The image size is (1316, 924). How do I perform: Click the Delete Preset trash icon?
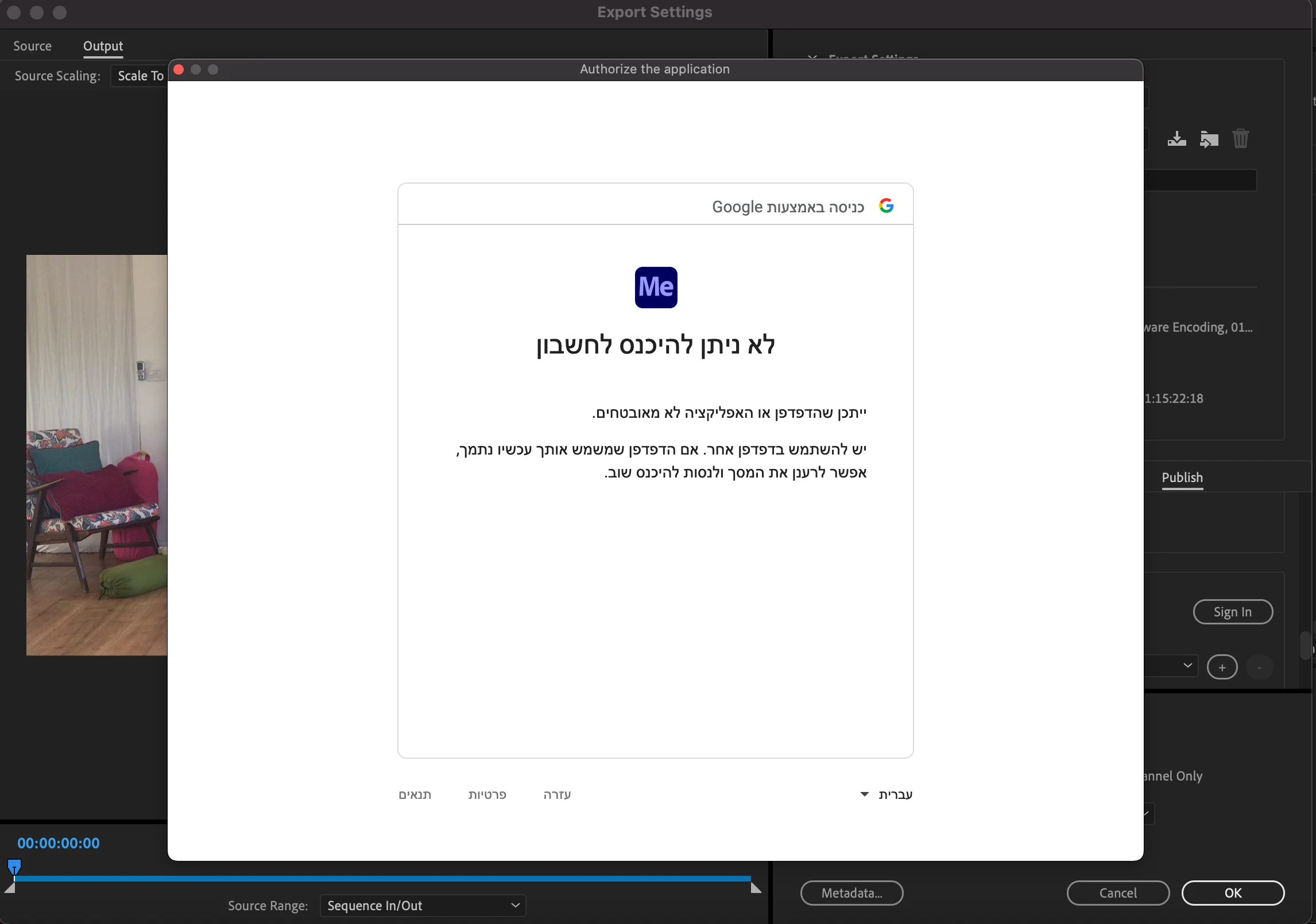1240,139
